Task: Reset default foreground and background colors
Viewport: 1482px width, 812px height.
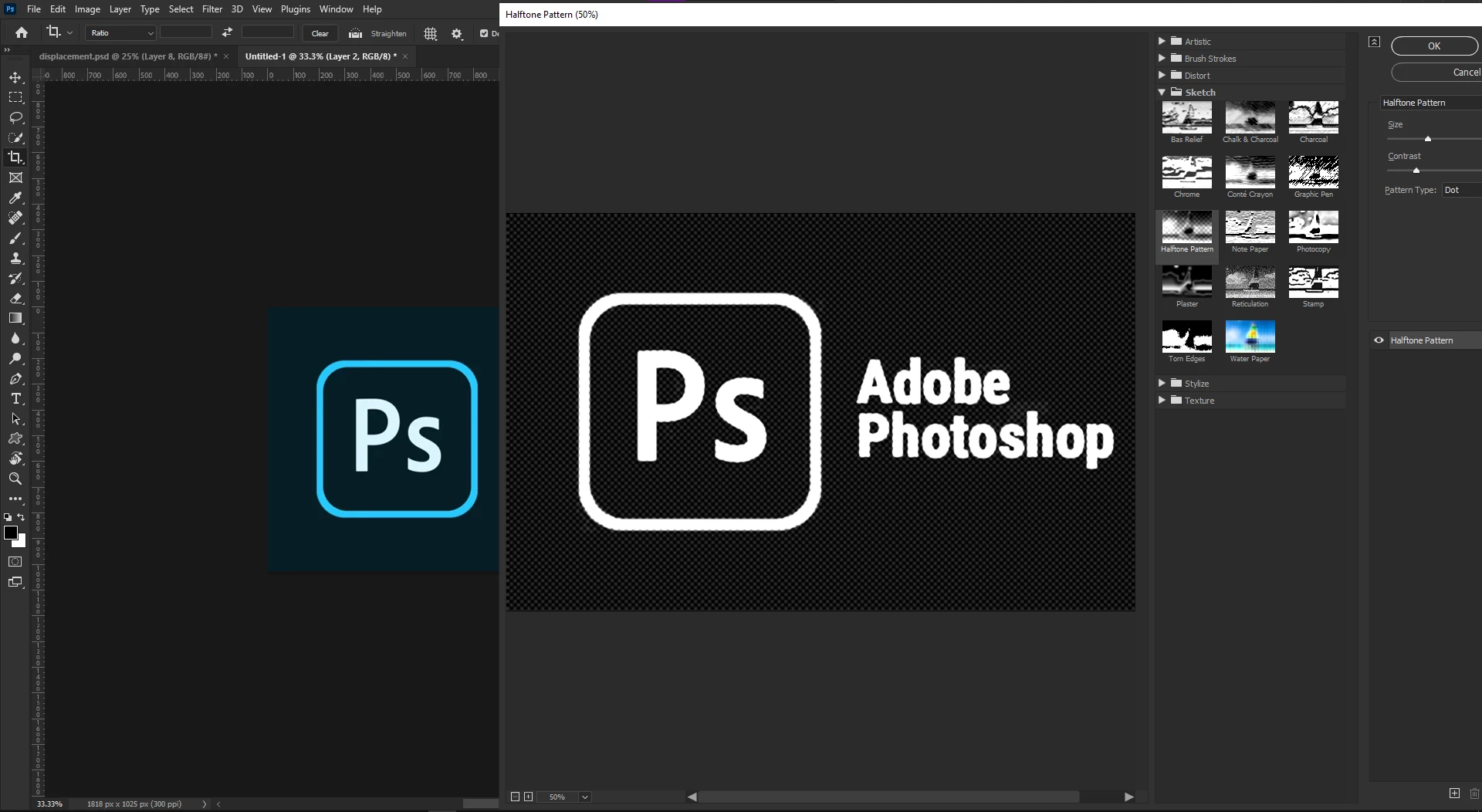Action: [x=8, y=517]
